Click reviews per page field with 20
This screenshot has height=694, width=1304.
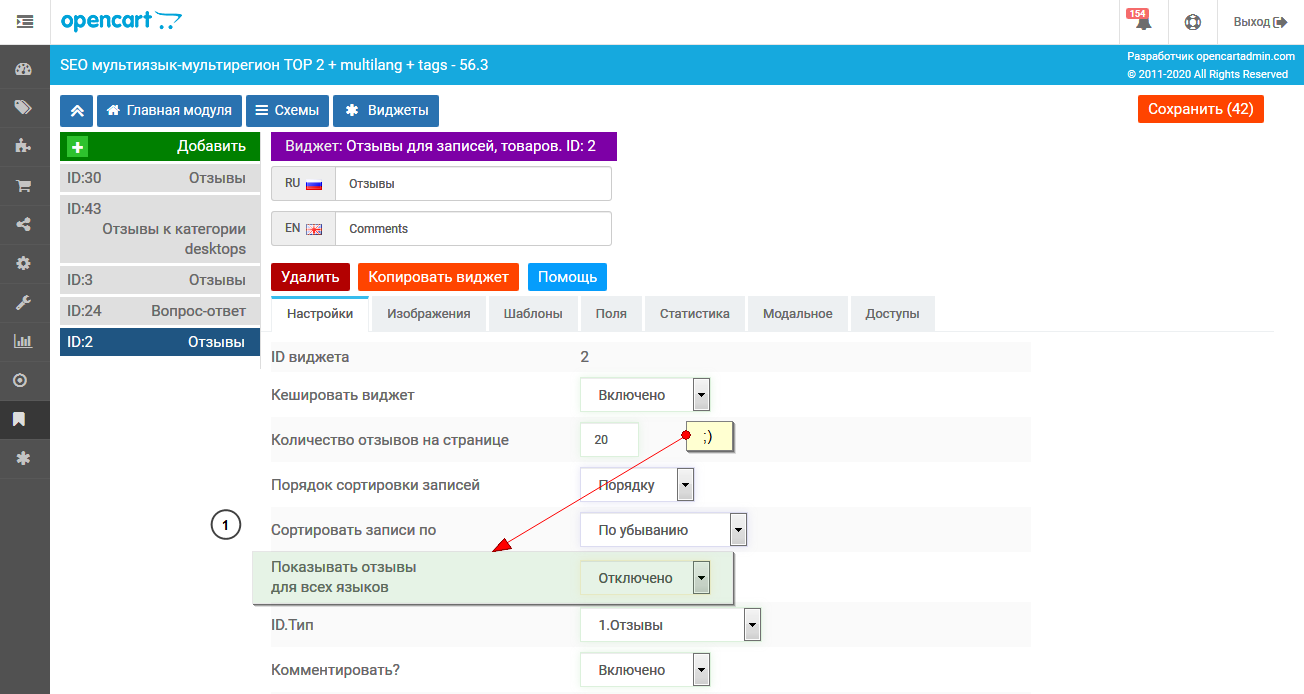point(610,440)
